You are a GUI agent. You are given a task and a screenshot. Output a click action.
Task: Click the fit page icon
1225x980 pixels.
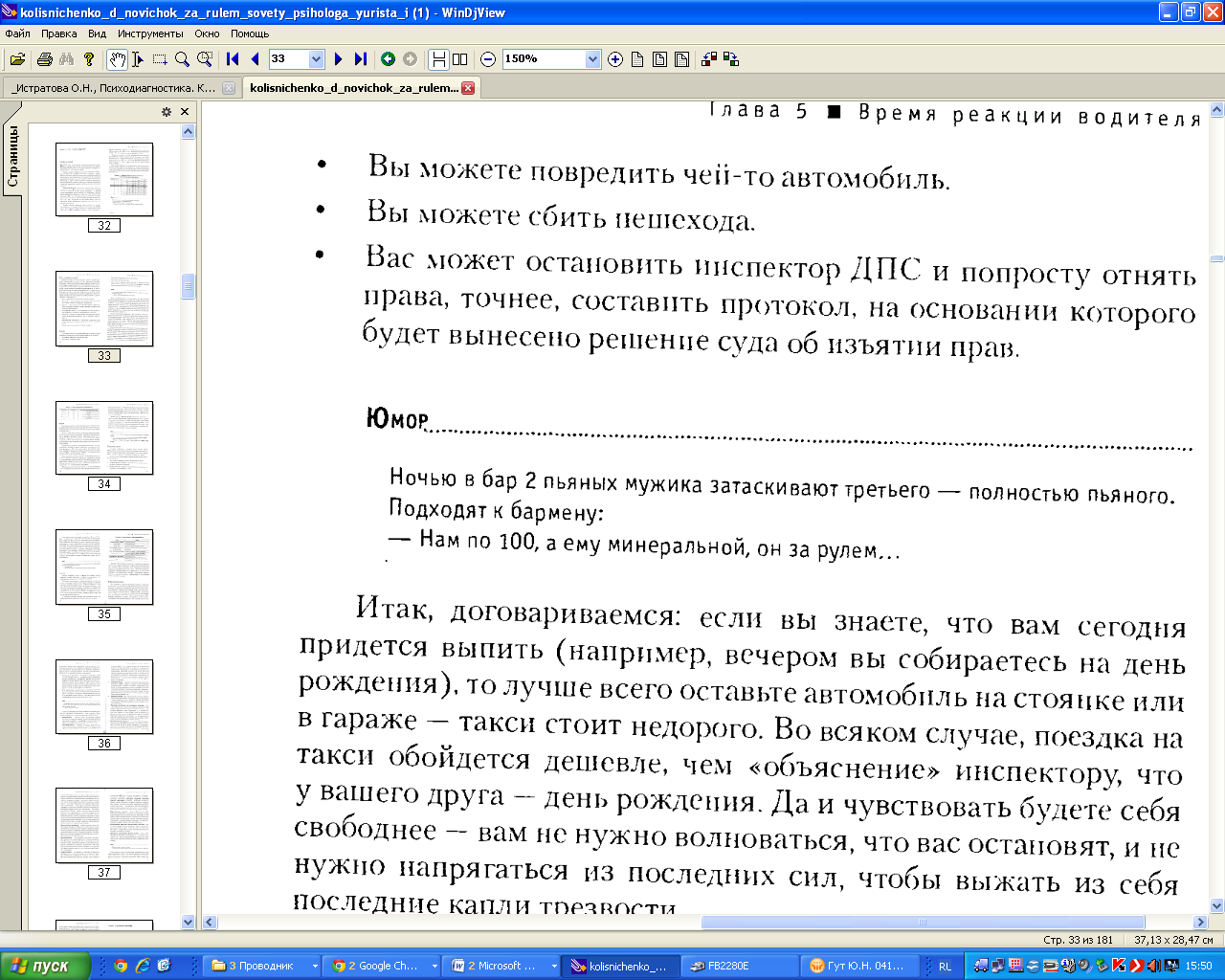point(659,59)
